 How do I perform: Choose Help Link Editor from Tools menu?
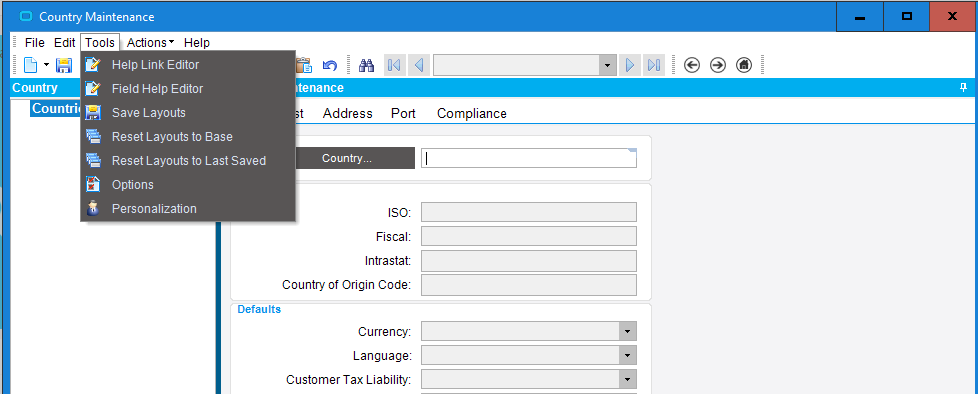pos(188,65)
